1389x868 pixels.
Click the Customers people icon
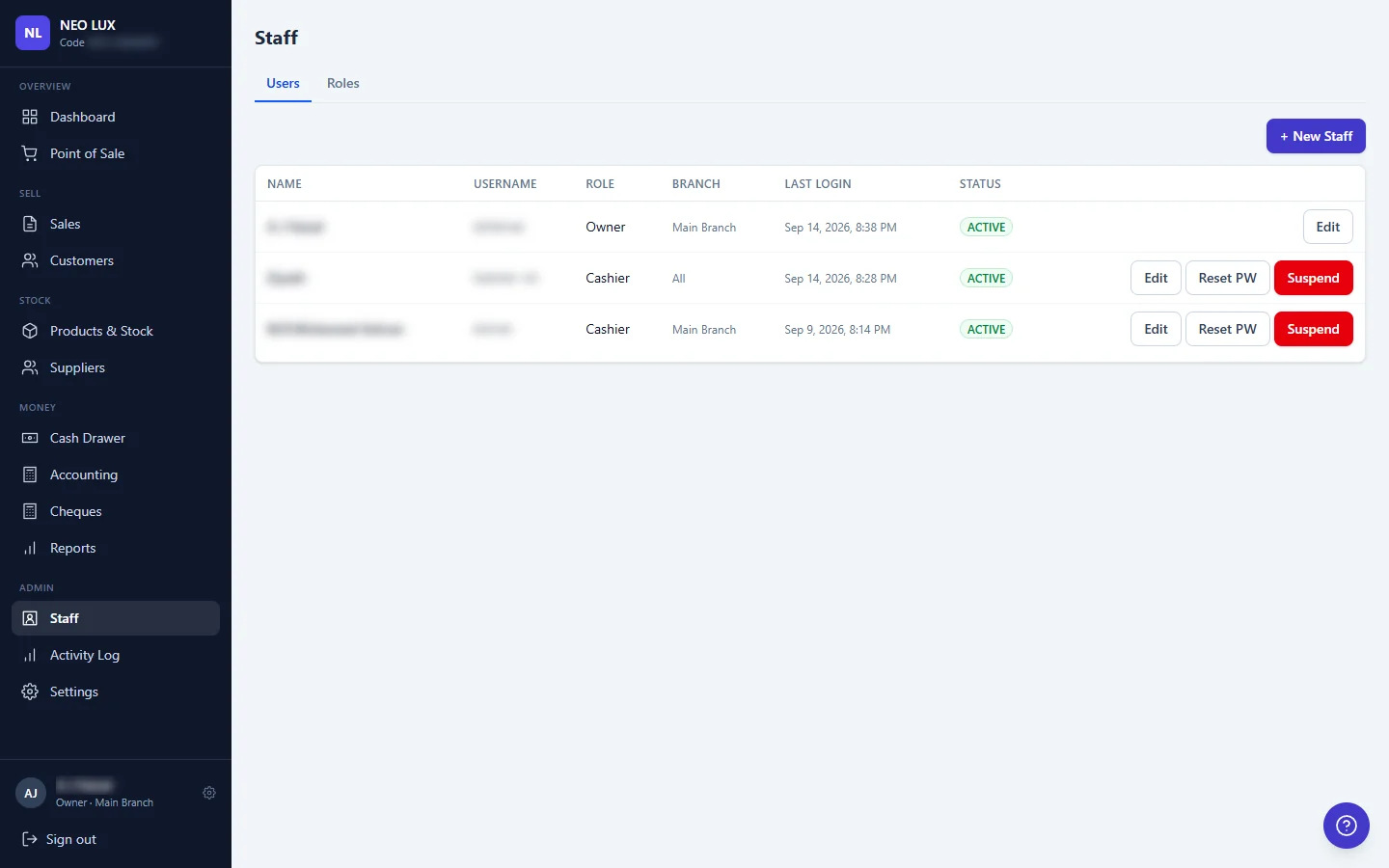(30, 260)
